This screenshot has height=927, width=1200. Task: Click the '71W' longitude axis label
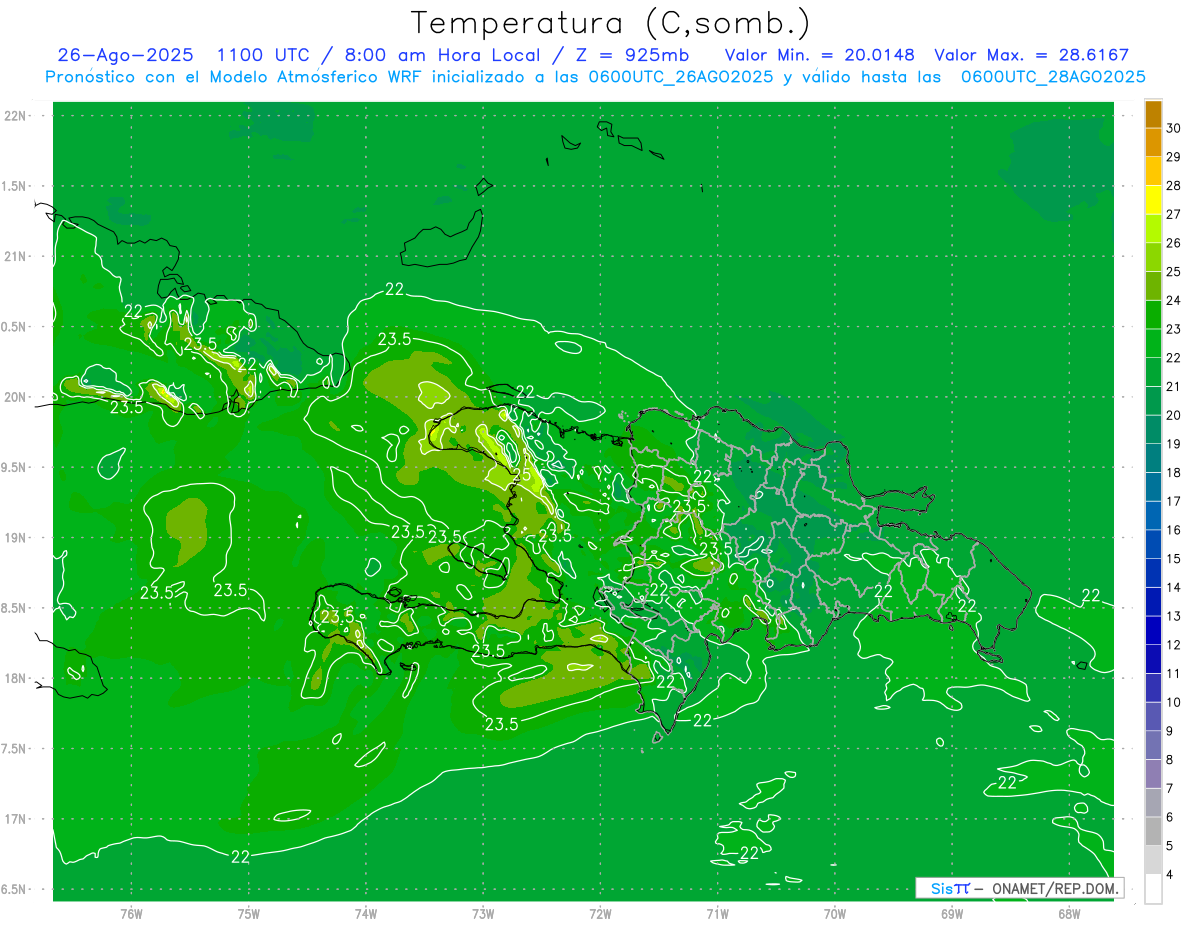click(717, 914)
